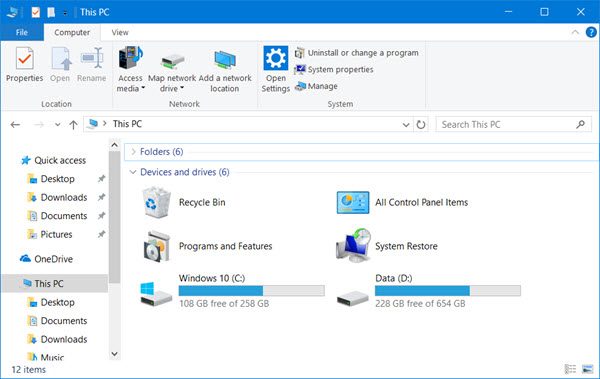
Task: Open Downloads under This PC
Action: [x=57, y=339]
